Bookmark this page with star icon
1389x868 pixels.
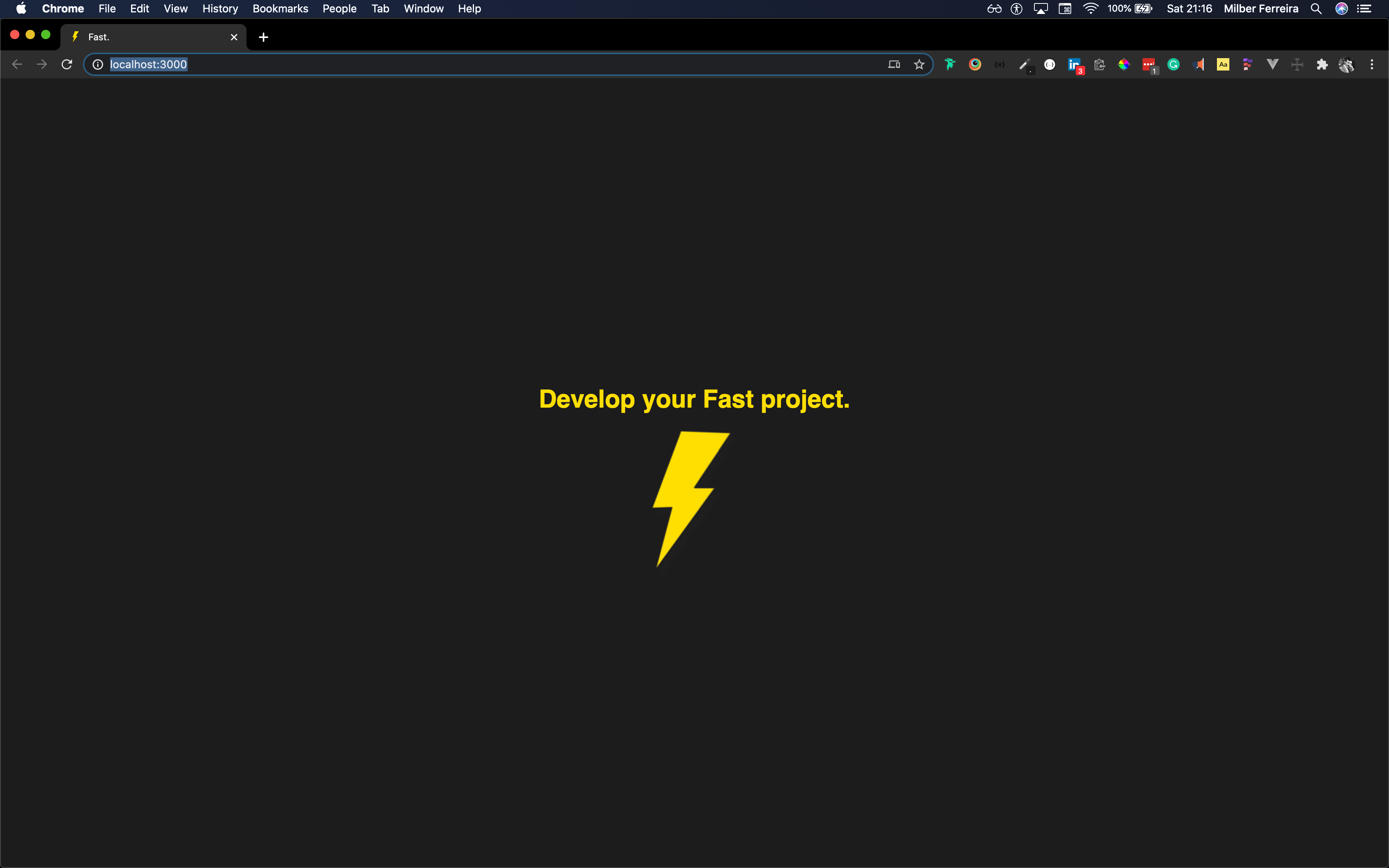[x=919, y=64]
